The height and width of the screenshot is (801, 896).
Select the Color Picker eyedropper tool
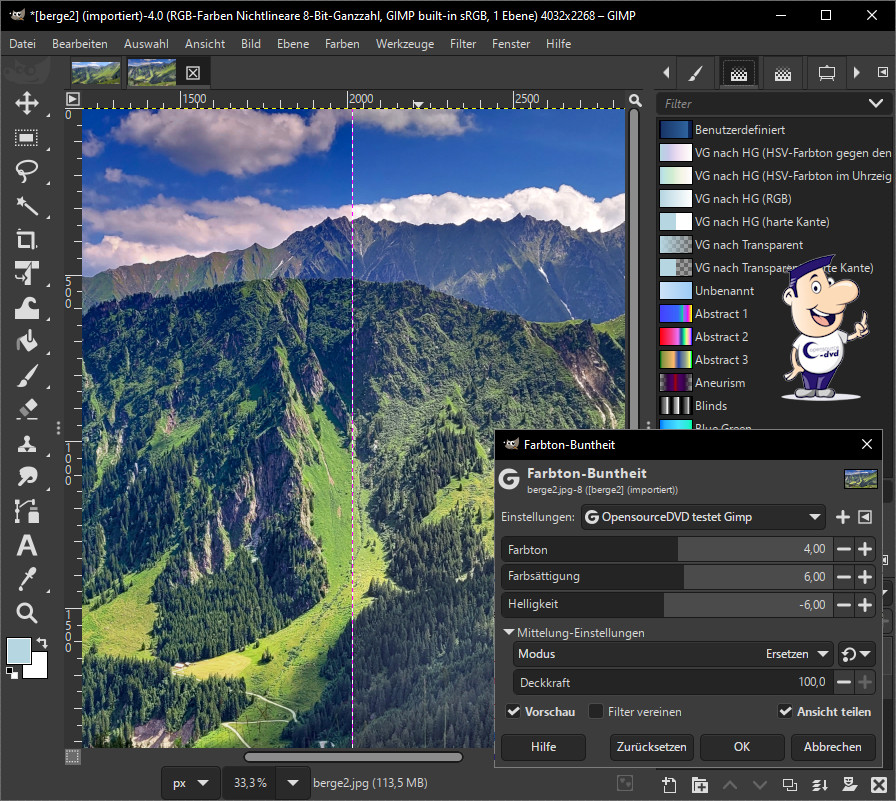[x=27, y=580]
